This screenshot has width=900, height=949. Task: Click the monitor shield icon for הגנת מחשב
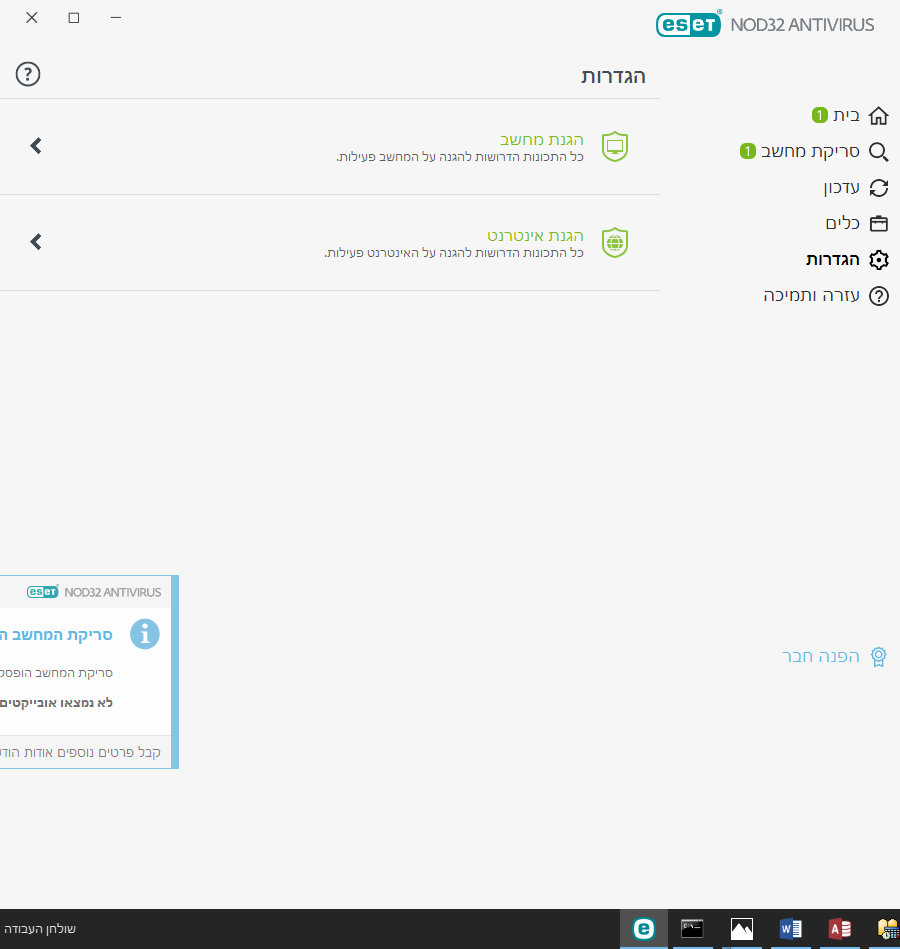pyautogui.click(x=615, y=146)
